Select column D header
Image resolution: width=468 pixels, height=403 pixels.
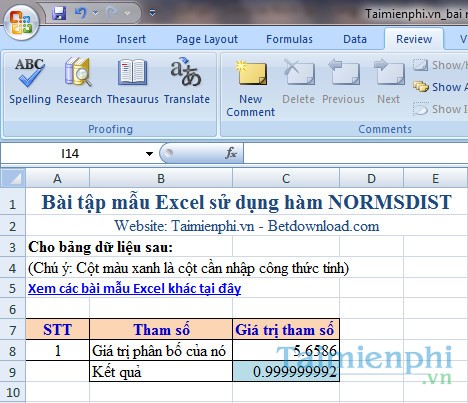[x=371, y=178]
